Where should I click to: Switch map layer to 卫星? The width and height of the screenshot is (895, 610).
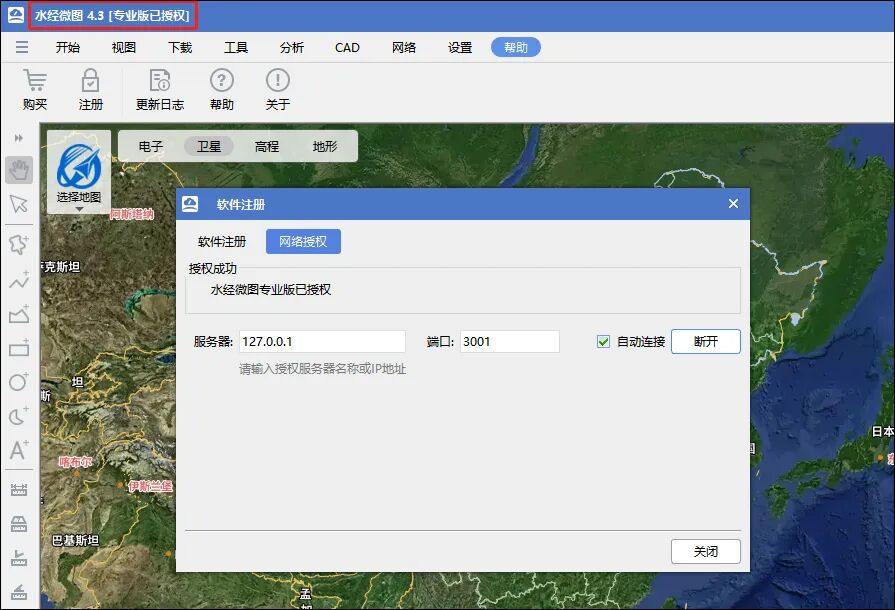(x=209, y=146)
